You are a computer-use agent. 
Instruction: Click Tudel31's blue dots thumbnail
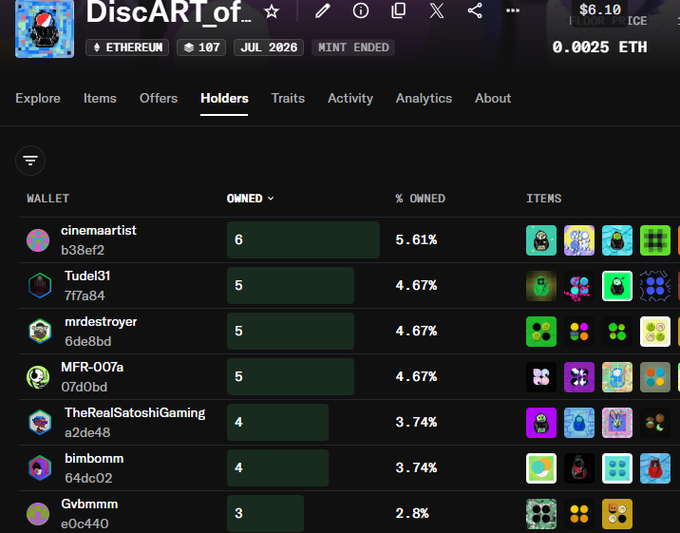coord(655,286)
